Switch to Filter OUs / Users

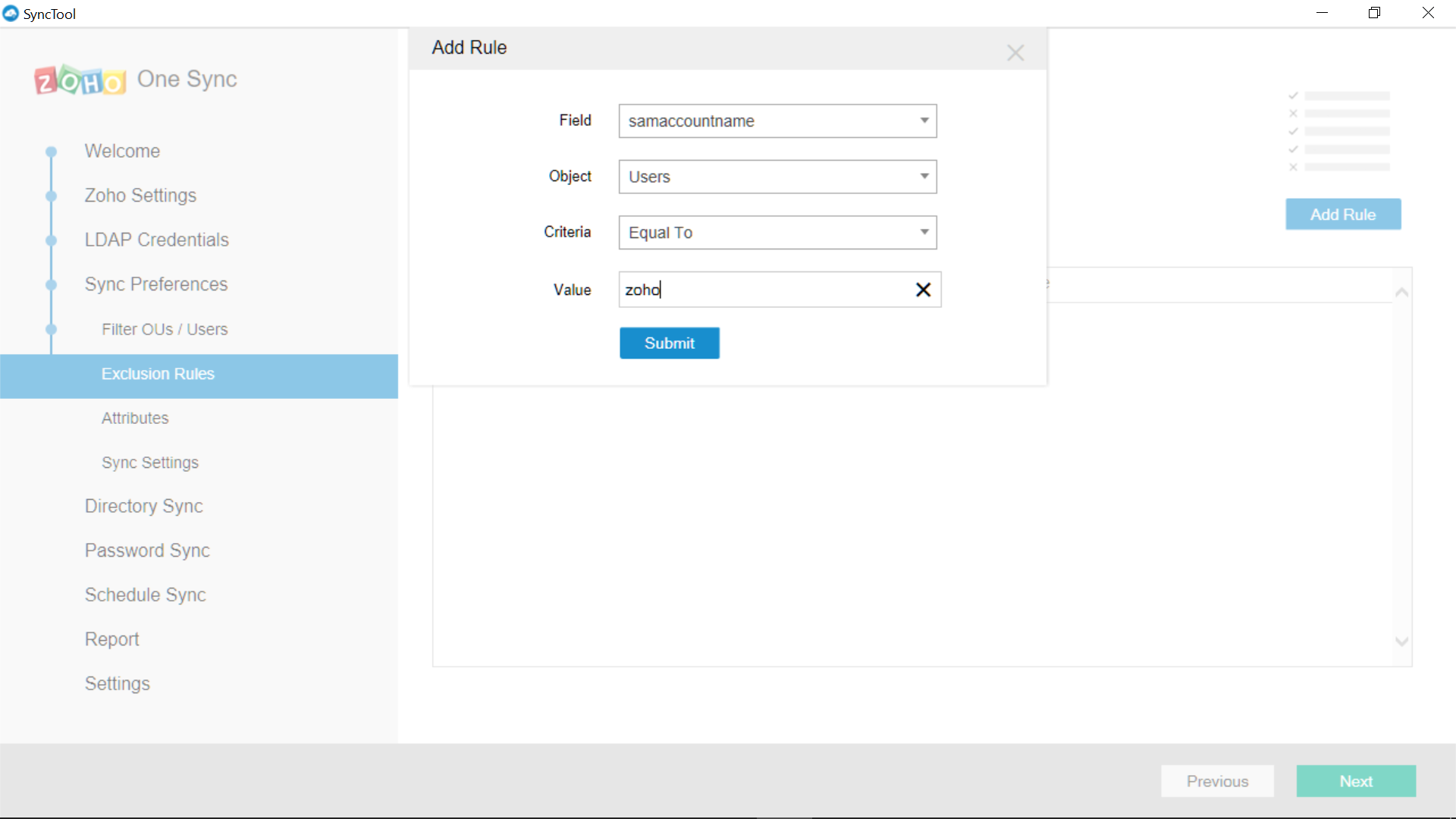click(x=165, y=330)
